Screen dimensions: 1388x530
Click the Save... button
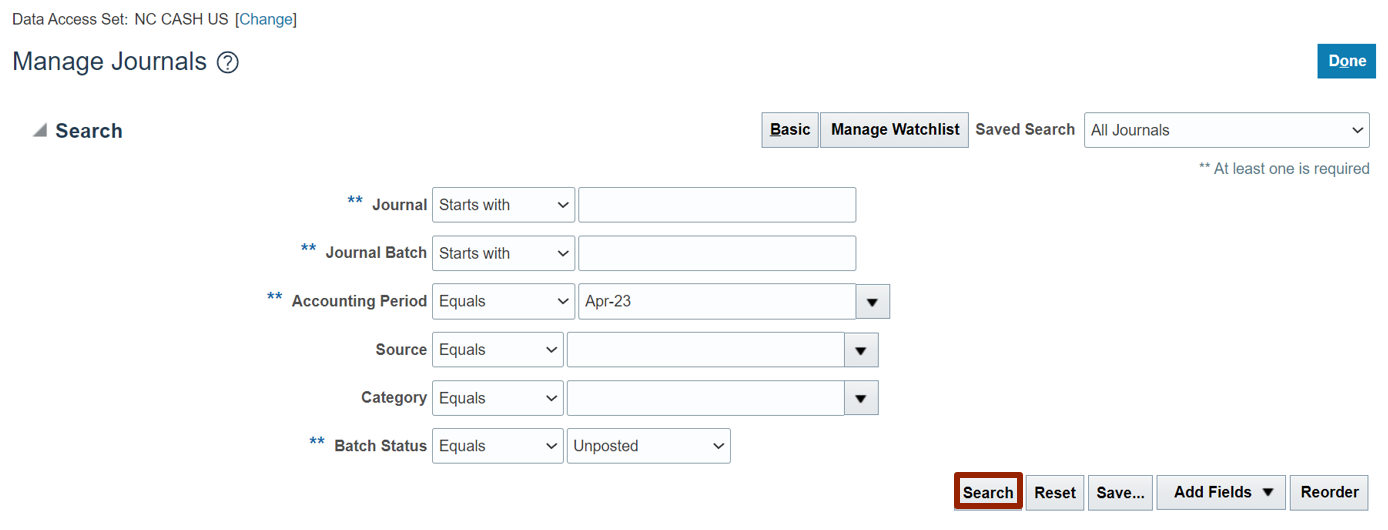coord(1120,492)
